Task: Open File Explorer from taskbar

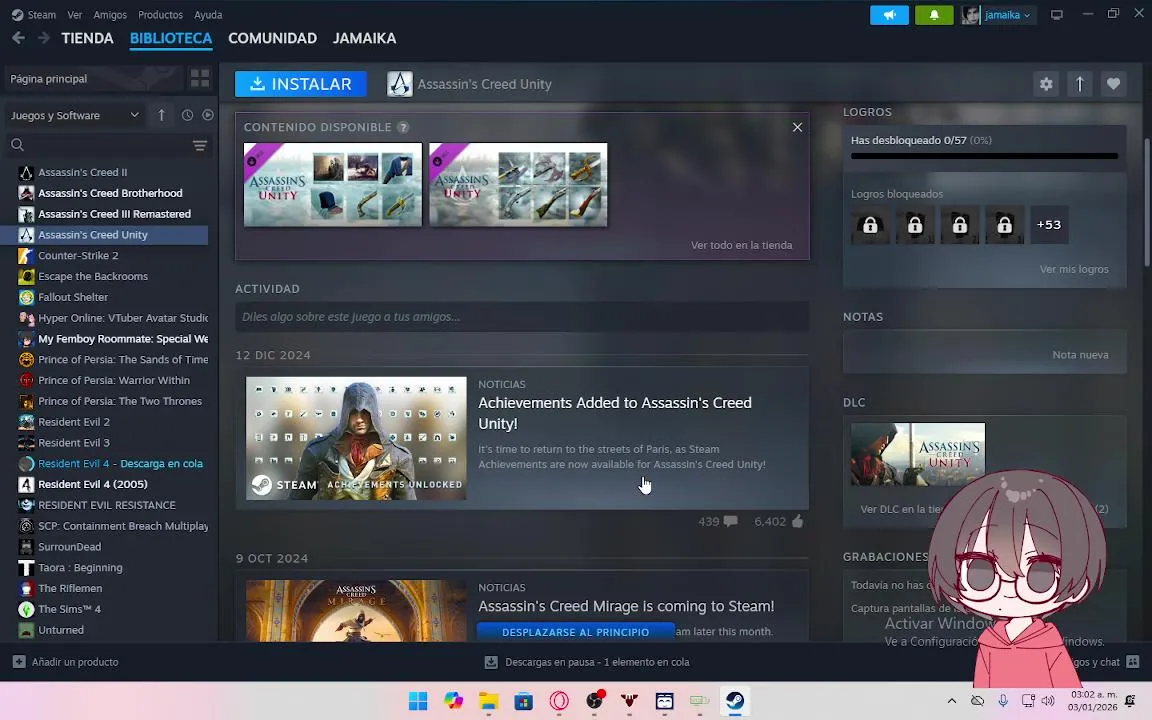Action: pos(489,701)
